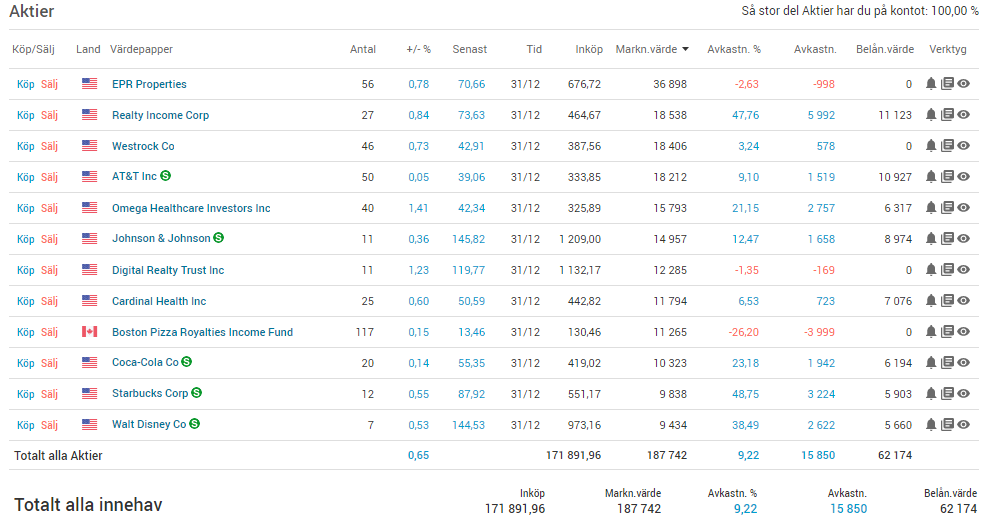985x522 pixels.
Task: Click the bell icon for Realty Income Corp
Action: [x=931, y=114]
